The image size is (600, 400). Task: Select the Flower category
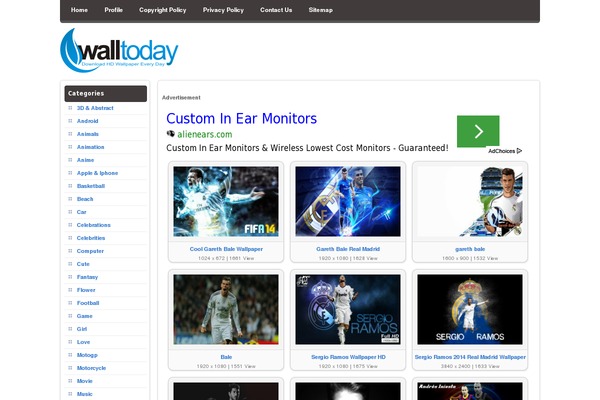86,290
